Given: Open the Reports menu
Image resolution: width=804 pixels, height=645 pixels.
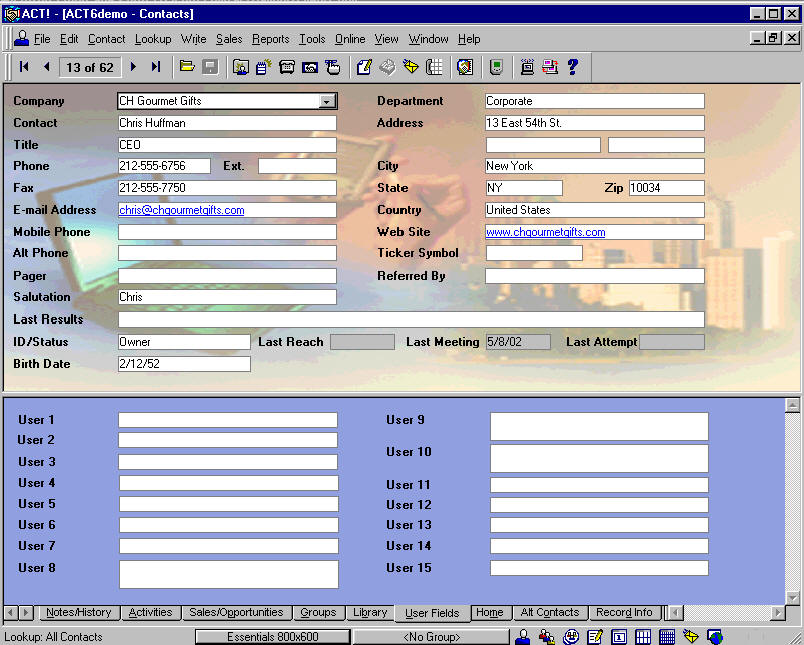Looking at the screenshot, I should [x=270, y=39].
